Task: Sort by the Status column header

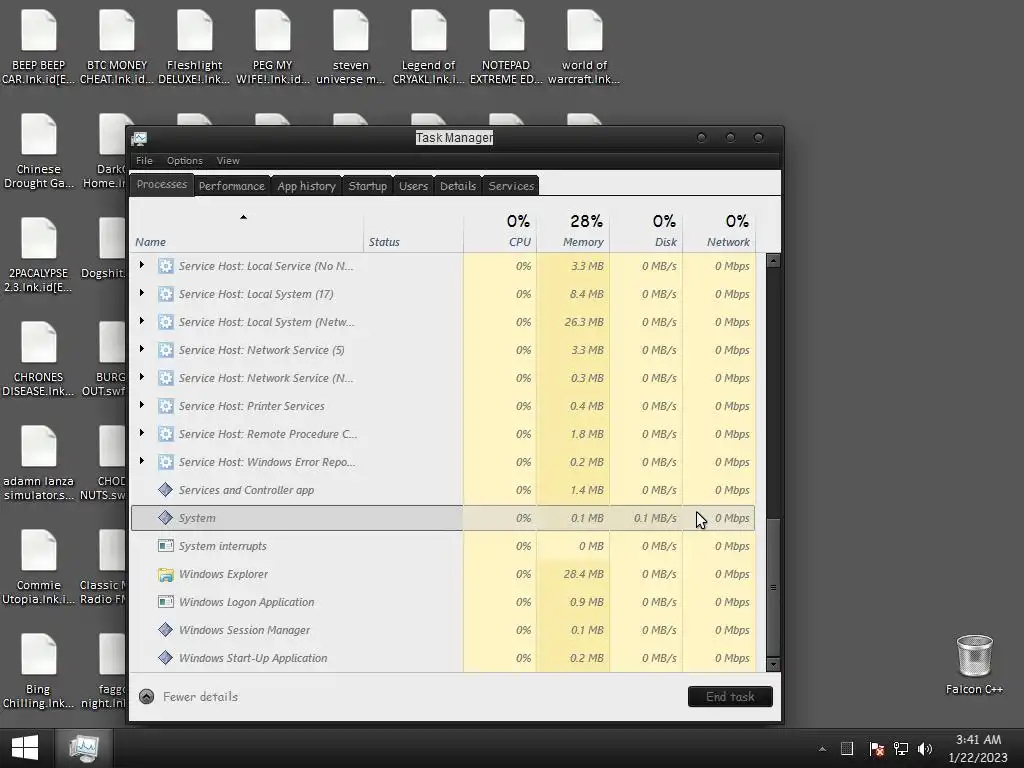Action: pyautogui.click(x=413, y=232)
